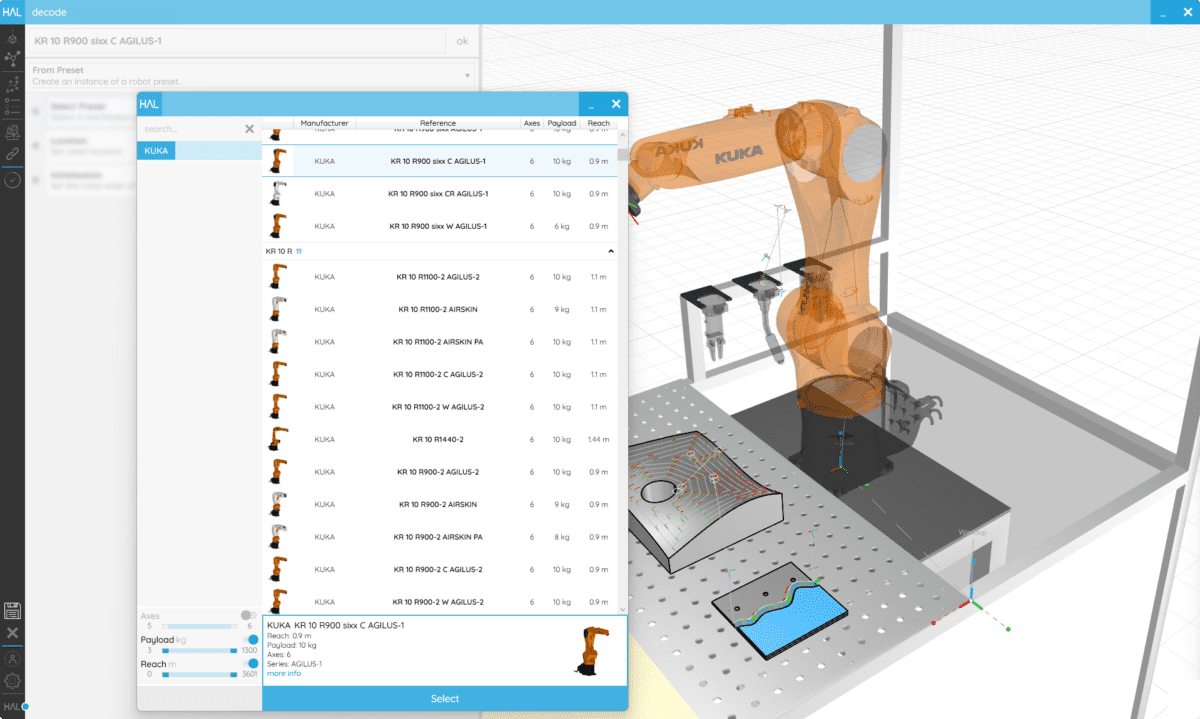
Task: Click the circled checkmark icon in sidebar
Action: click(12, 181)
